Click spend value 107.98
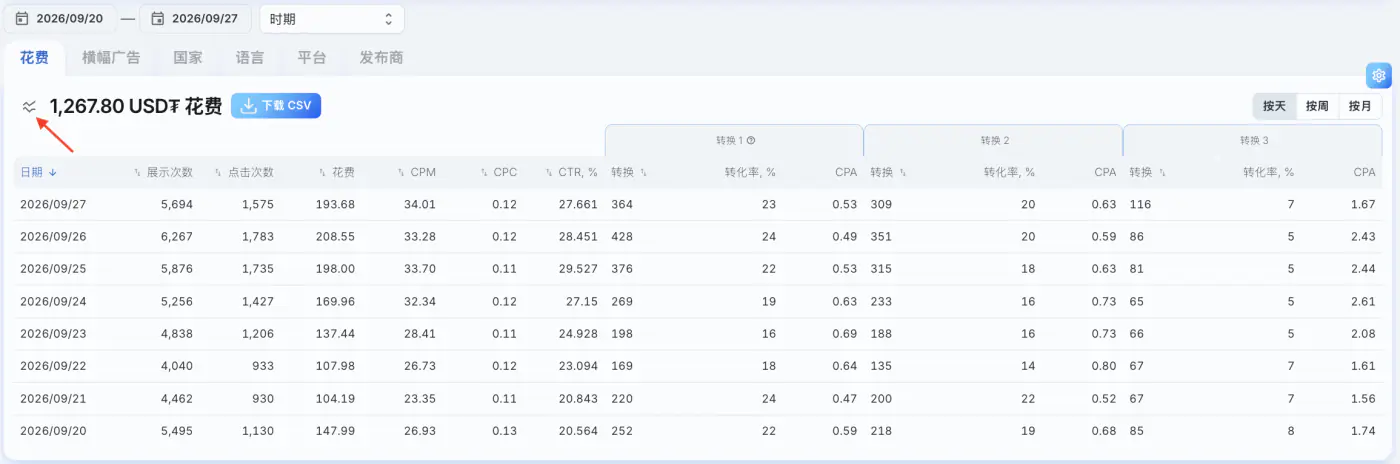This screenshot has height=464, width=1400. click(337, 367)
